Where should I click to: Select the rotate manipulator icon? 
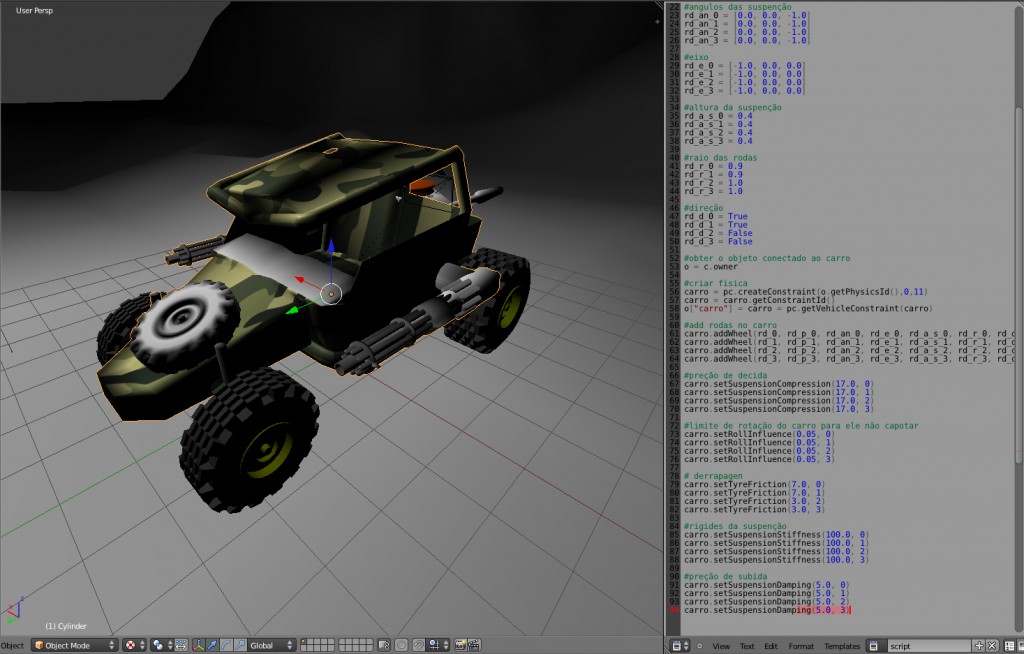tap(226, 645)
